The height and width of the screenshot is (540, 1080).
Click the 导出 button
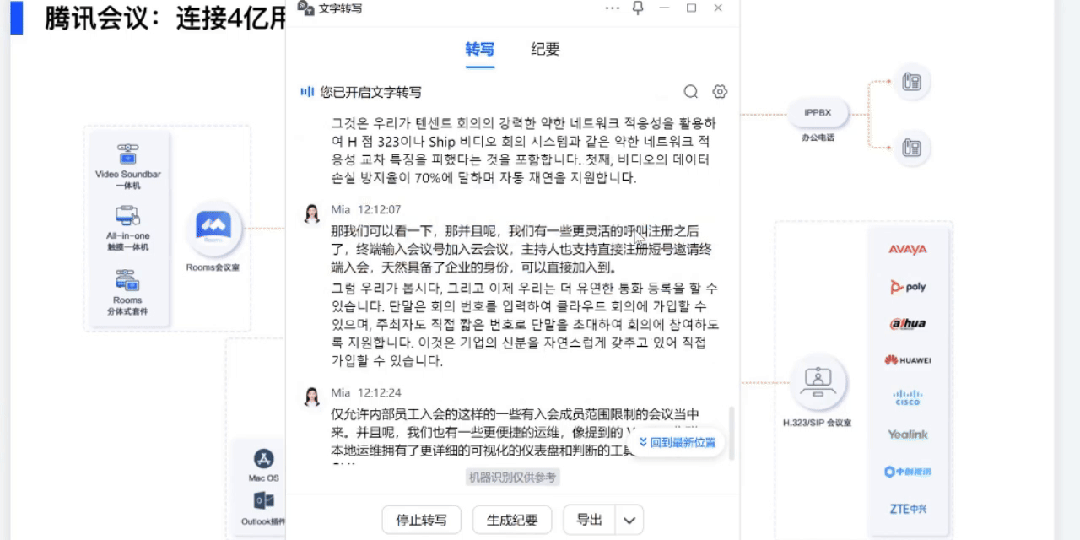pyautogui.click(x=590, y=520)
